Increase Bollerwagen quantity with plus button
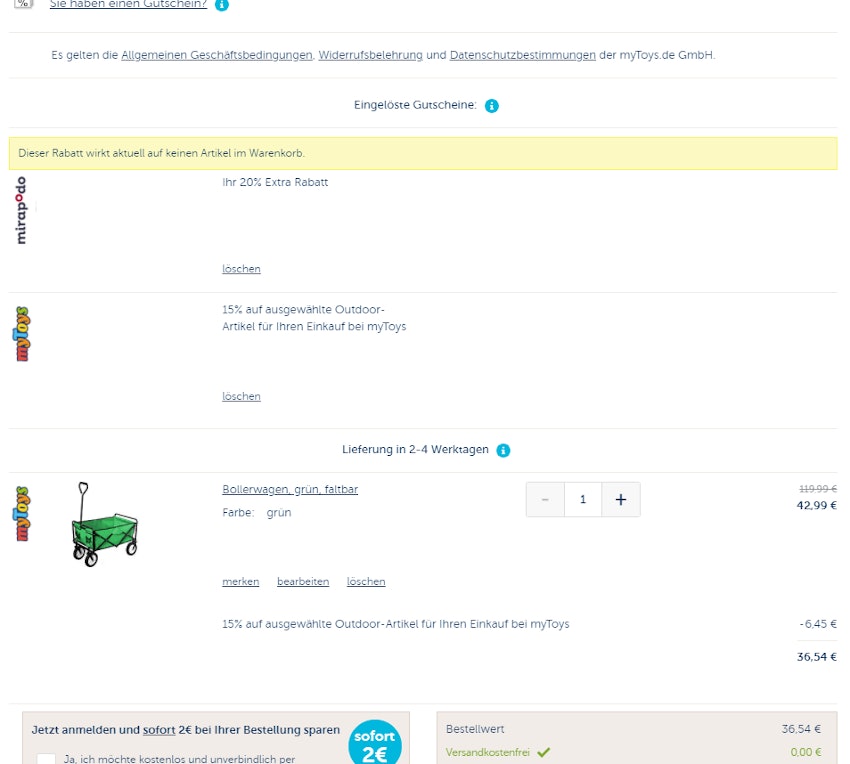 (x=621, y=500)
